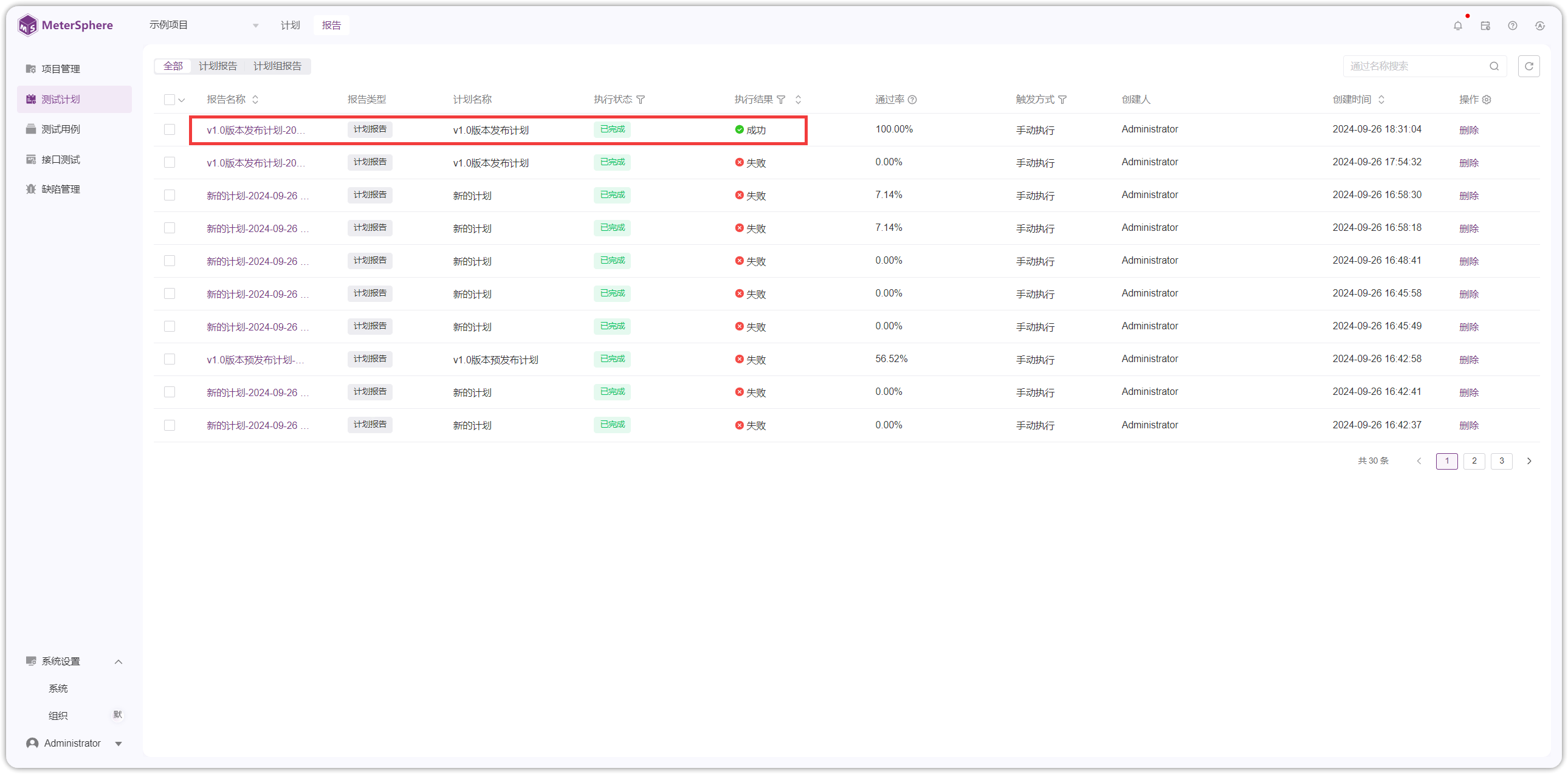Select the 计划组报告 filter tab
Viewport: 1568px width, 774px height.
coord(277,66)
